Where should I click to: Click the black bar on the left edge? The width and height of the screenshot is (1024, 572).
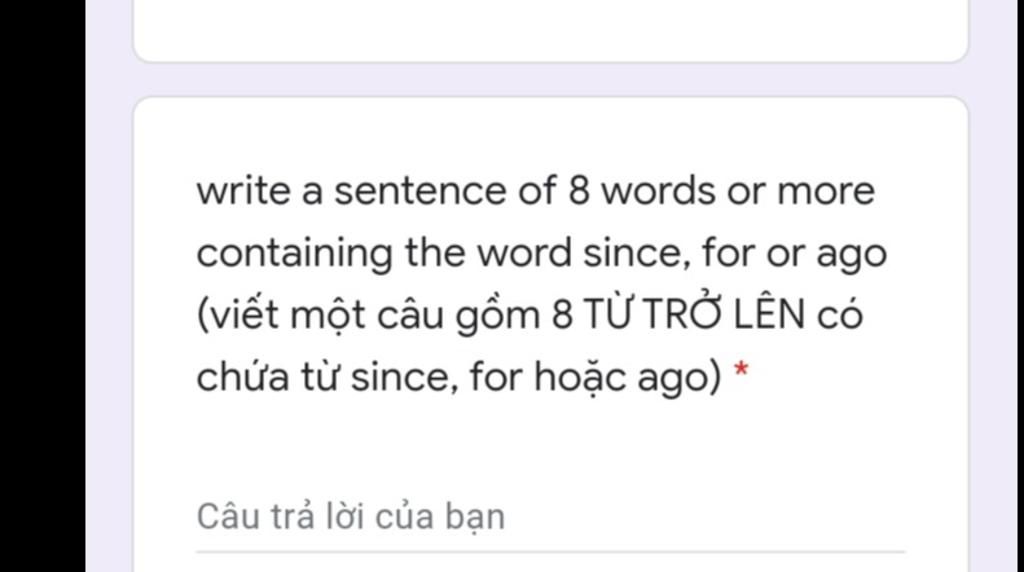pos(42,286)
